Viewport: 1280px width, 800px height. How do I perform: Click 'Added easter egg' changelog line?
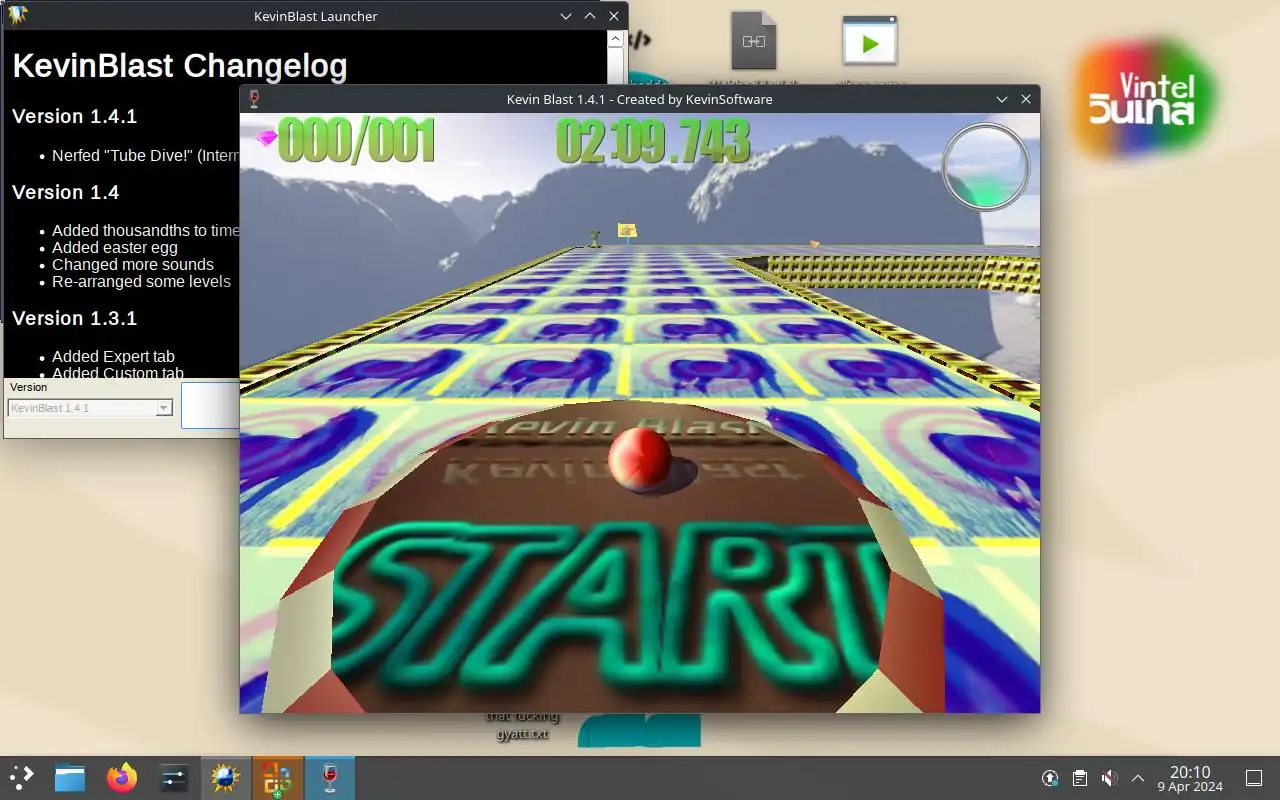(x=115, y=247)
